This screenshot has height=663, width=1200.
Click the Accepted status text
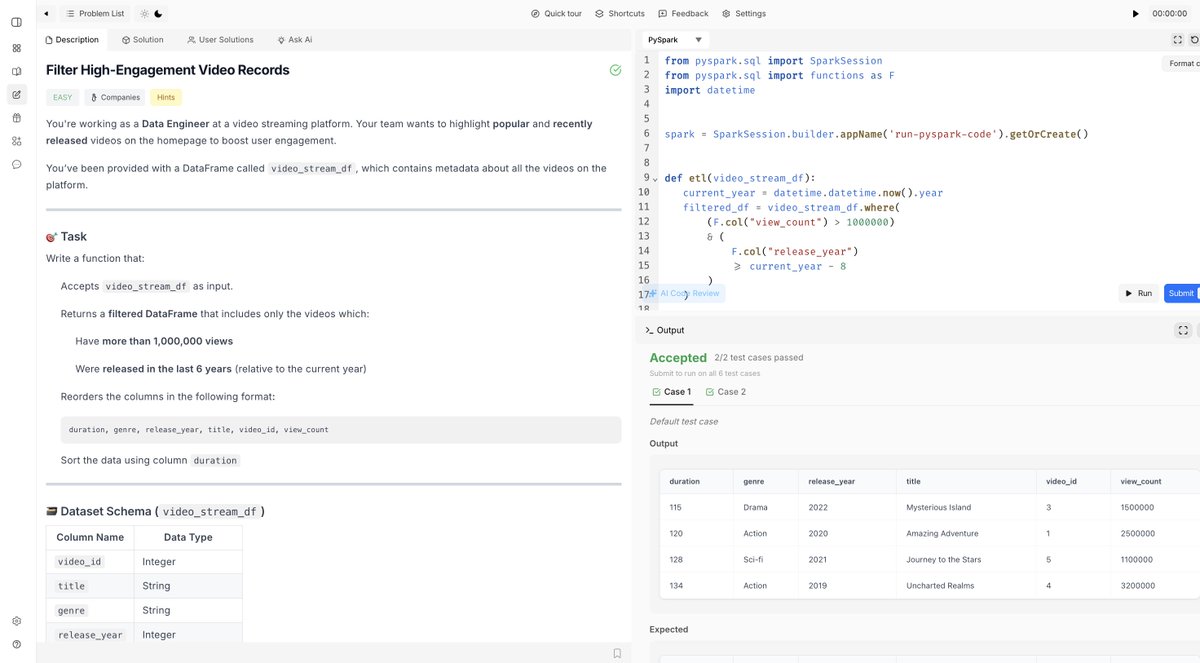tap(678, 357)
